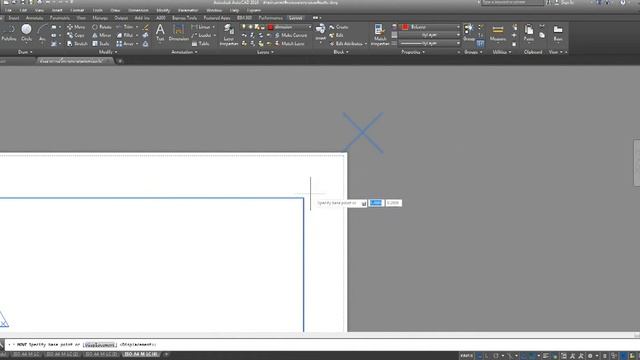Image resolution: width=640 pixels, height=360 pixels.
Task: Click the second dynamic input coordinate field
Action: click(x=393, y=203)
